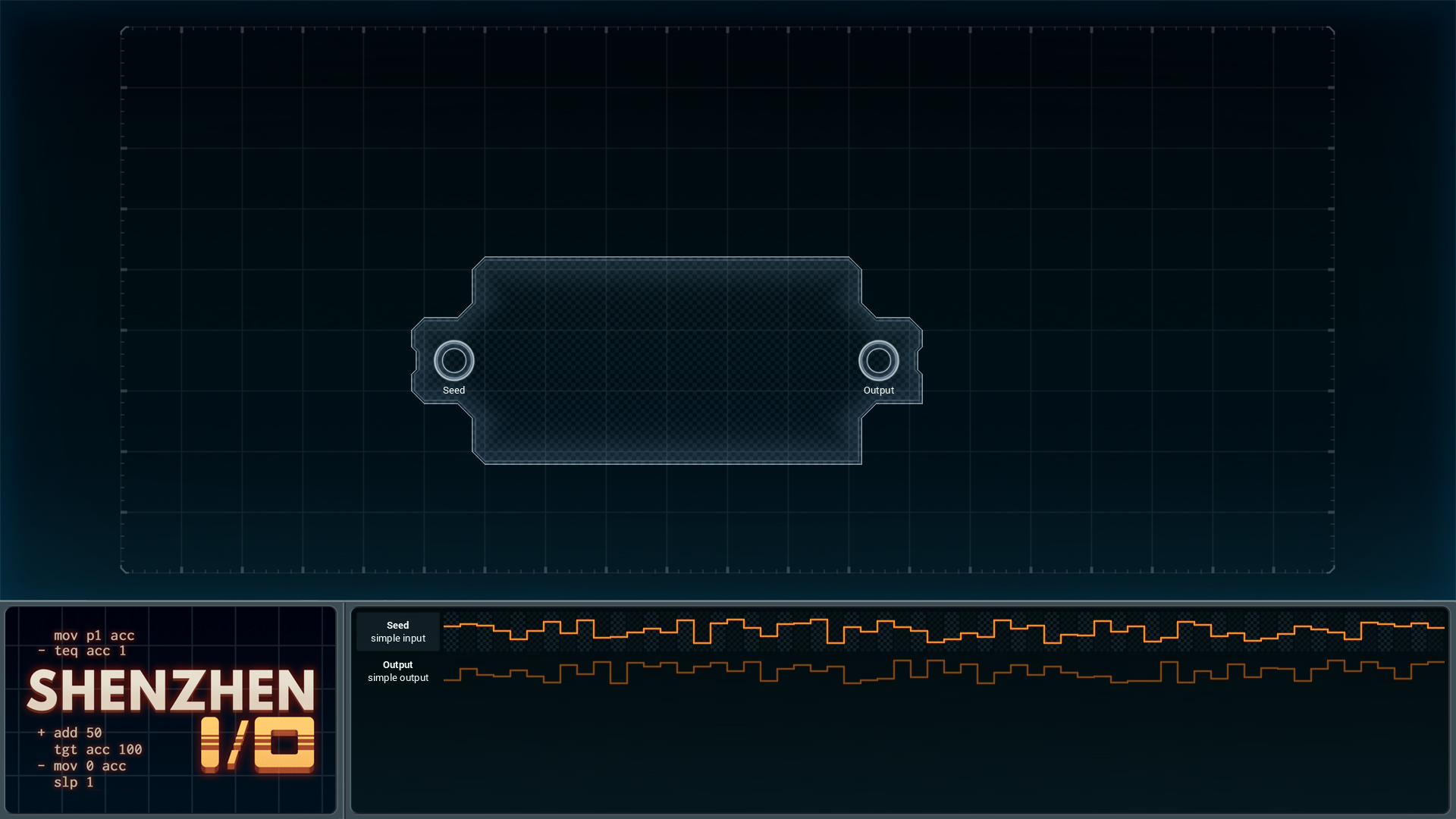
Task: Click the Seed text label under pin
Action: (x=453, y=391)
